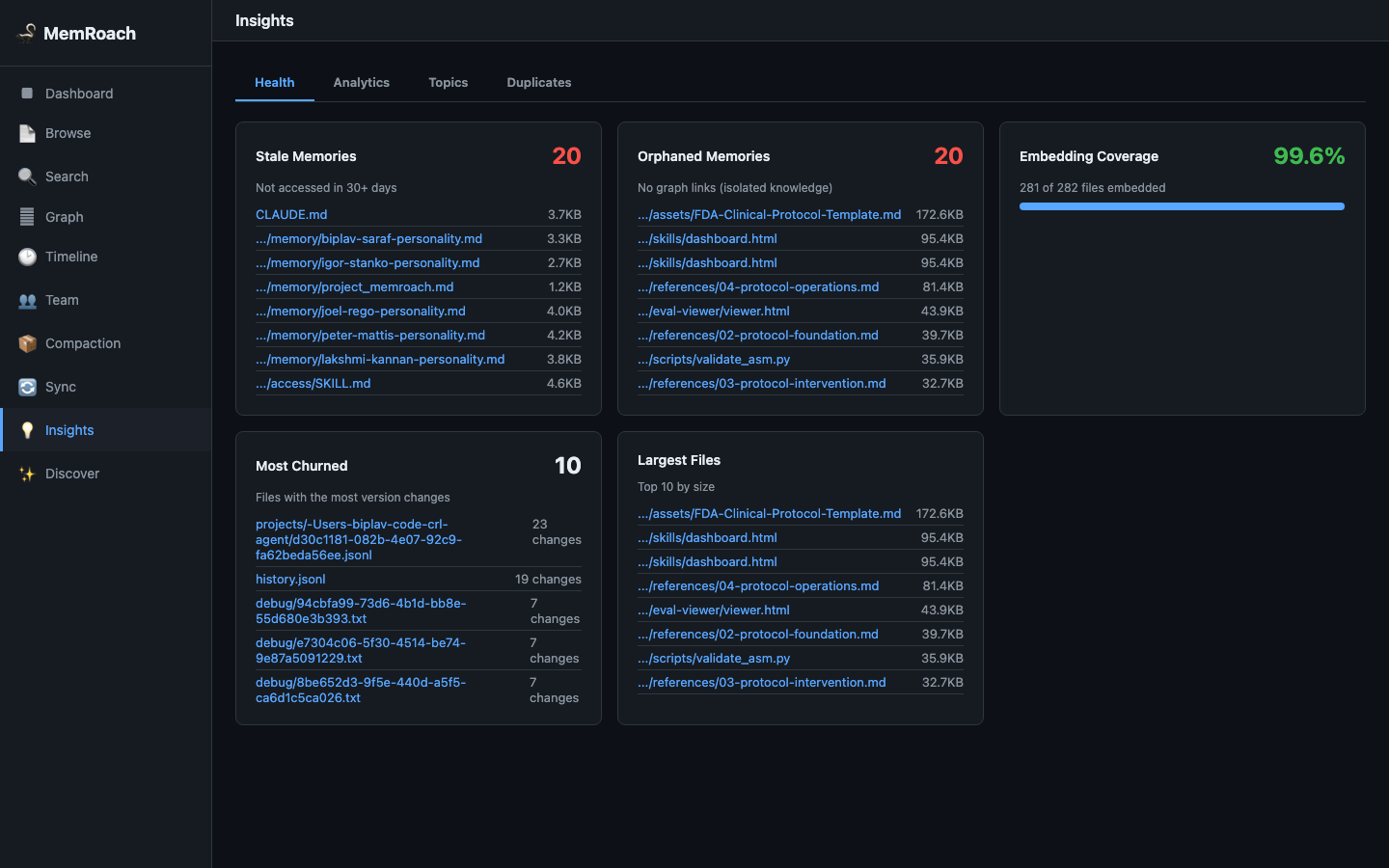Open the igor-stanko-personality.md memory link

click(368, 262)
